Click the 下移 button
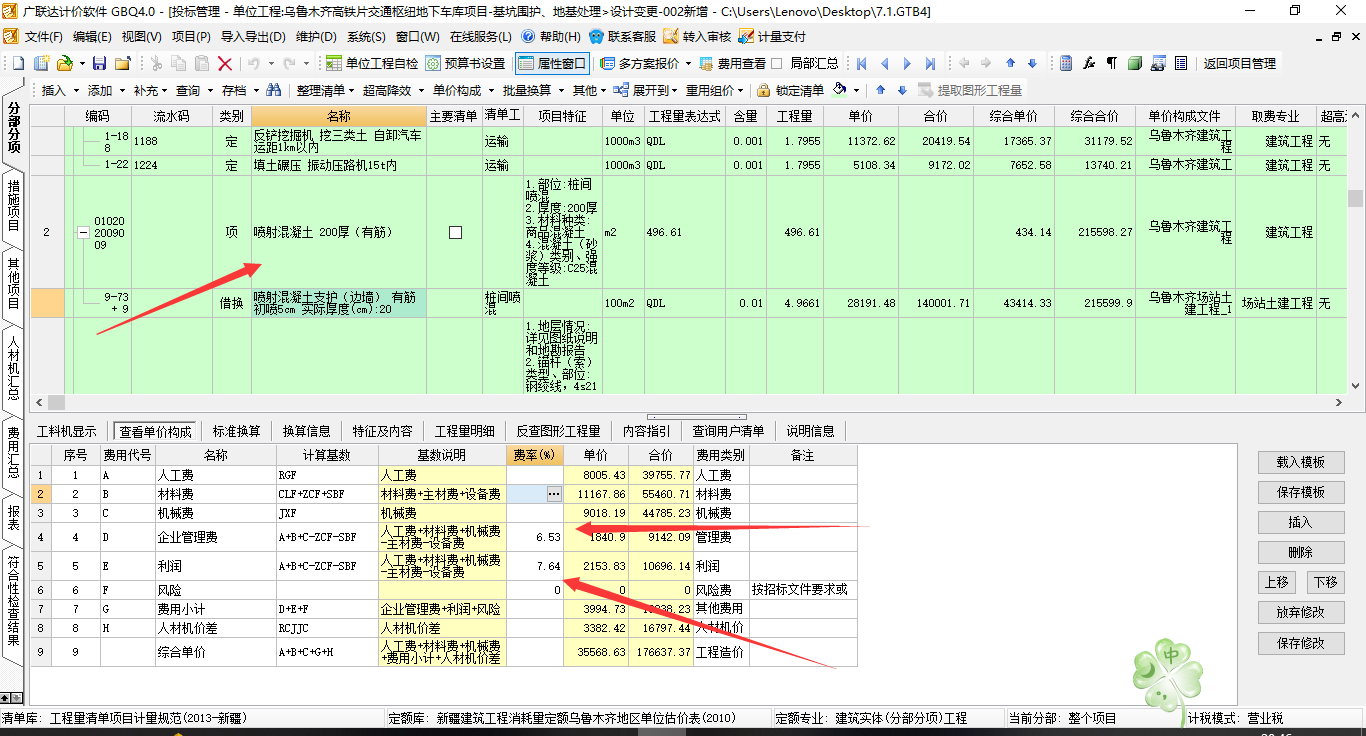The image size is (1366, 736). pos(1325,582)
